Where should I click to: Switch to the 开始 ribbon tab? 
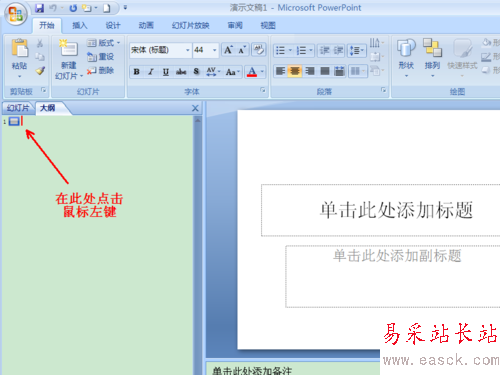coord(47,25)
